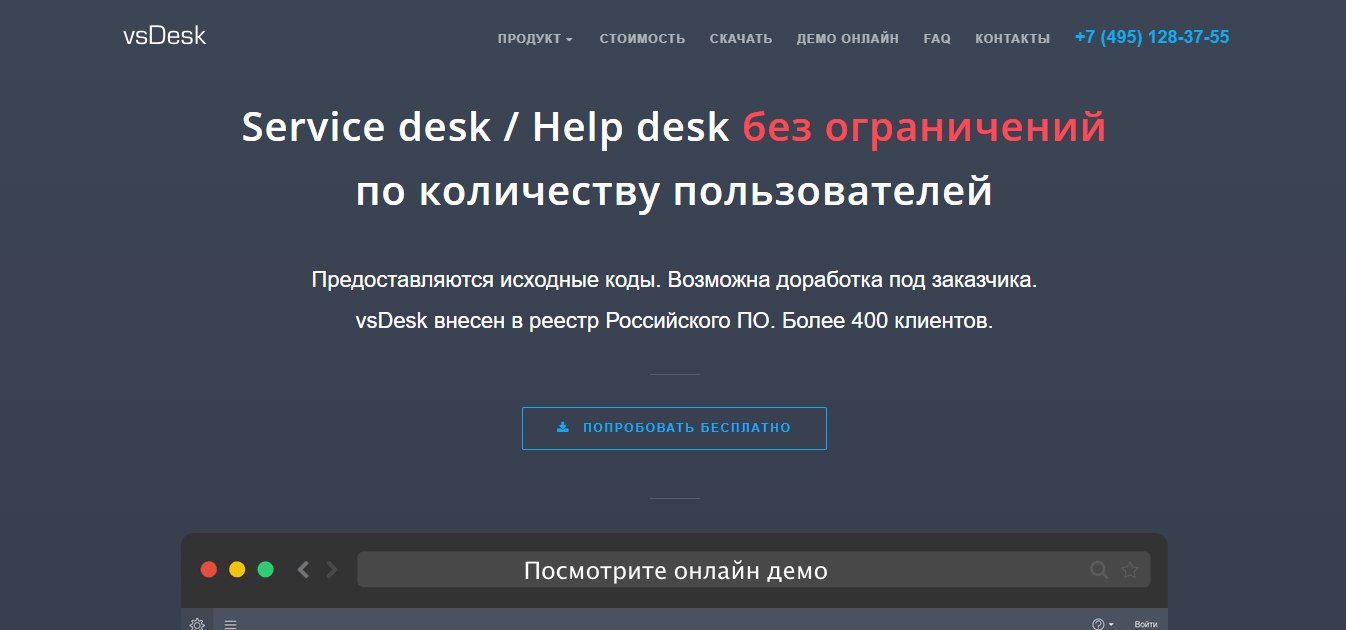Viewport: 1346px width, 630px height.
Task: Select КОНТАКТЫ in the navigation
Action: point(1012,39)
